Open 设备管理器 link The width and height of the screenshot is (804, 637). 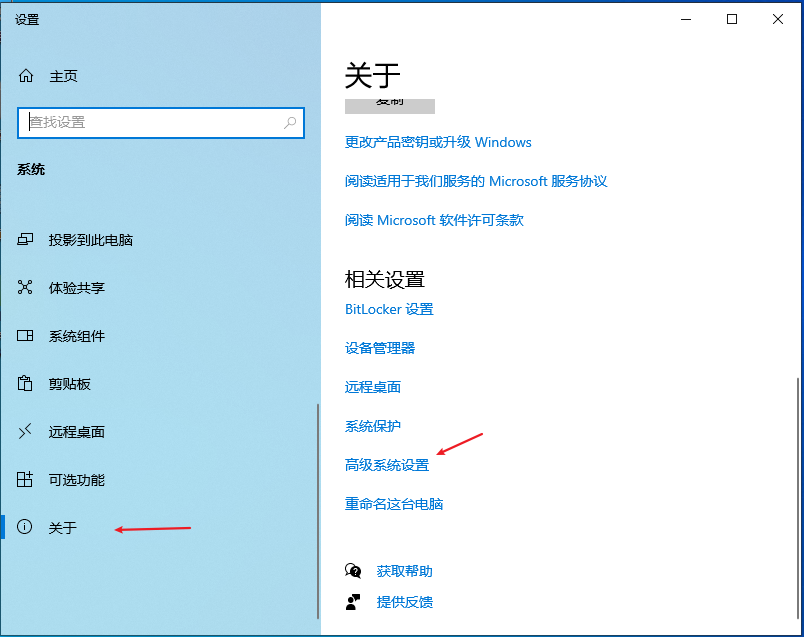coord(379,348)
